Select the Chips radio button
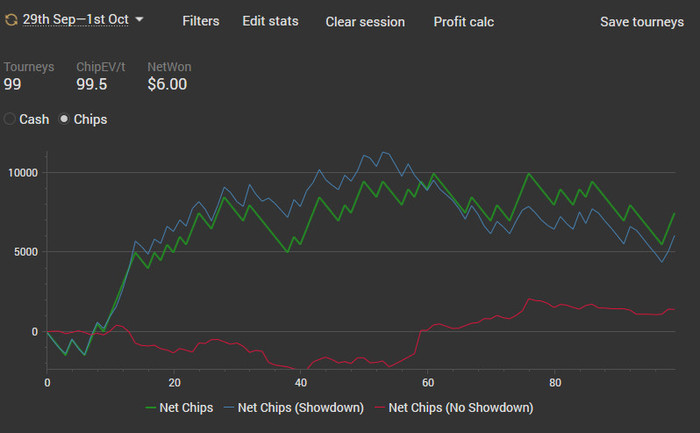Viewport: 700px width, 433px height. tap(64, 119)
